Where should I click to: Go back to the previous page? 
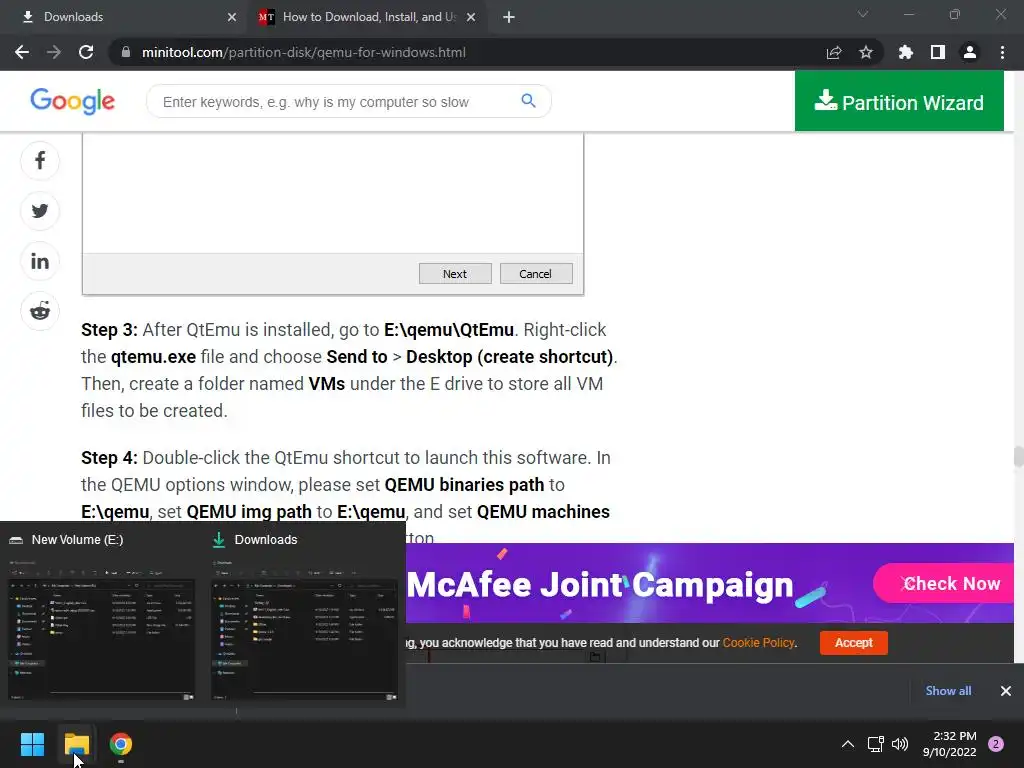coord(22,52)
